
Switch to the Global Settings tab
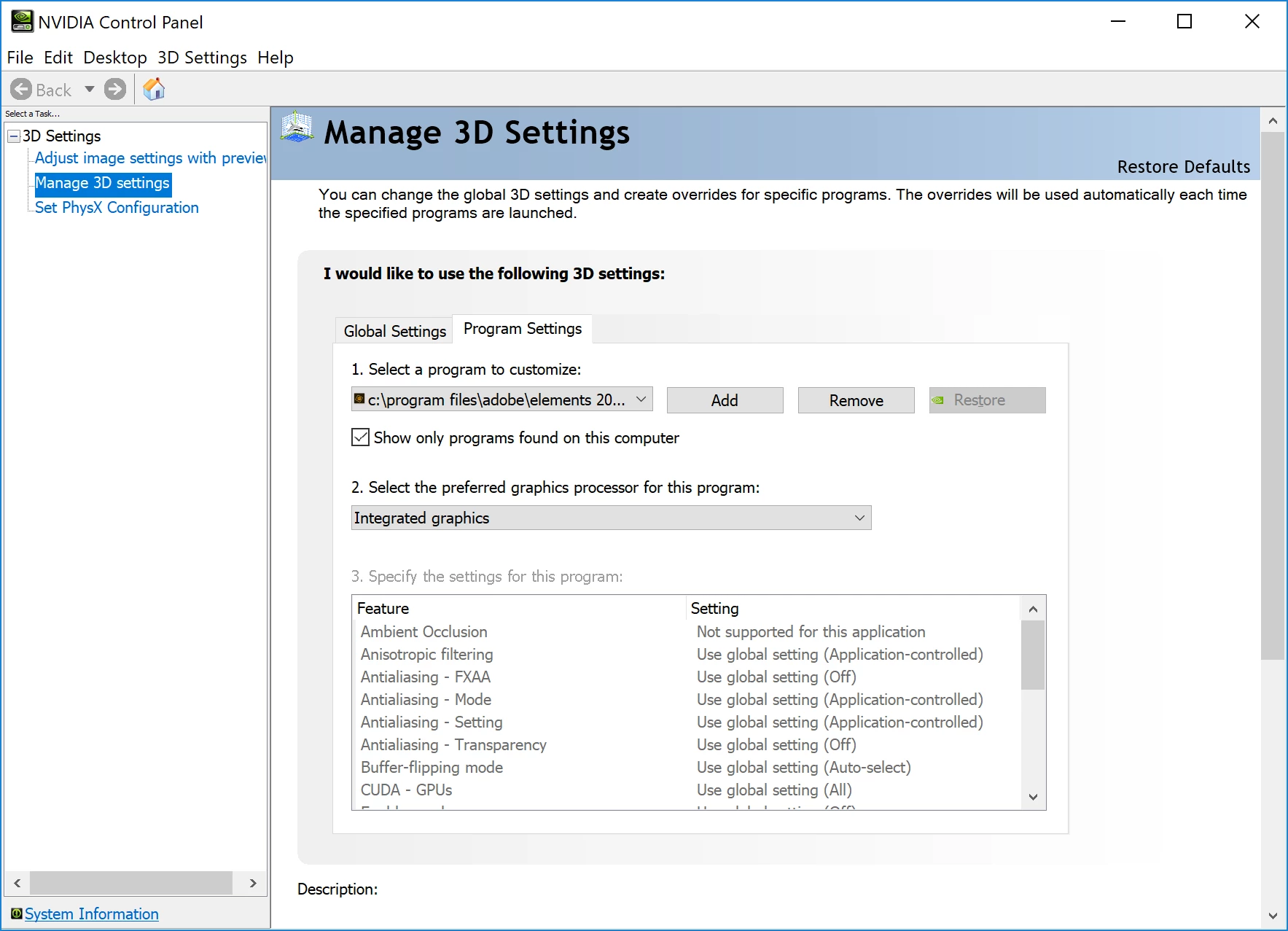(394, 331)
